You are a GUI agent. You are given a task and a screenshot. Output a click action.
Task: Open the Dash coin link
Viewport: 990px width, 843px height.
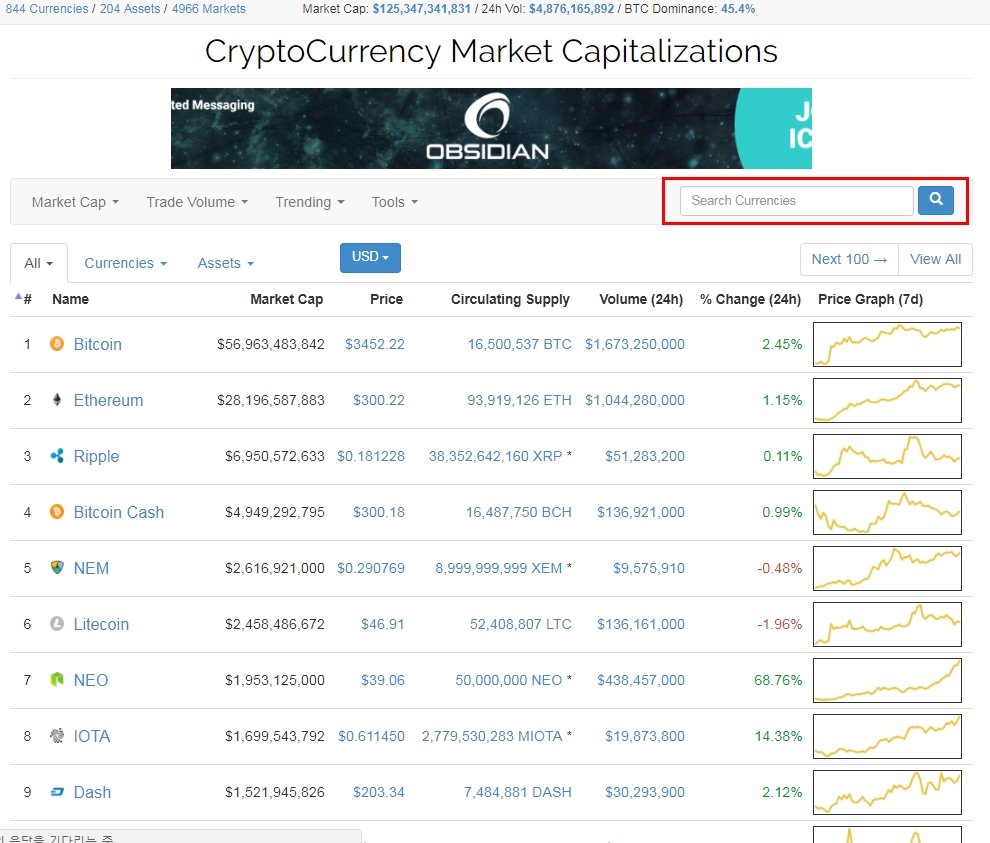[92, 792]
